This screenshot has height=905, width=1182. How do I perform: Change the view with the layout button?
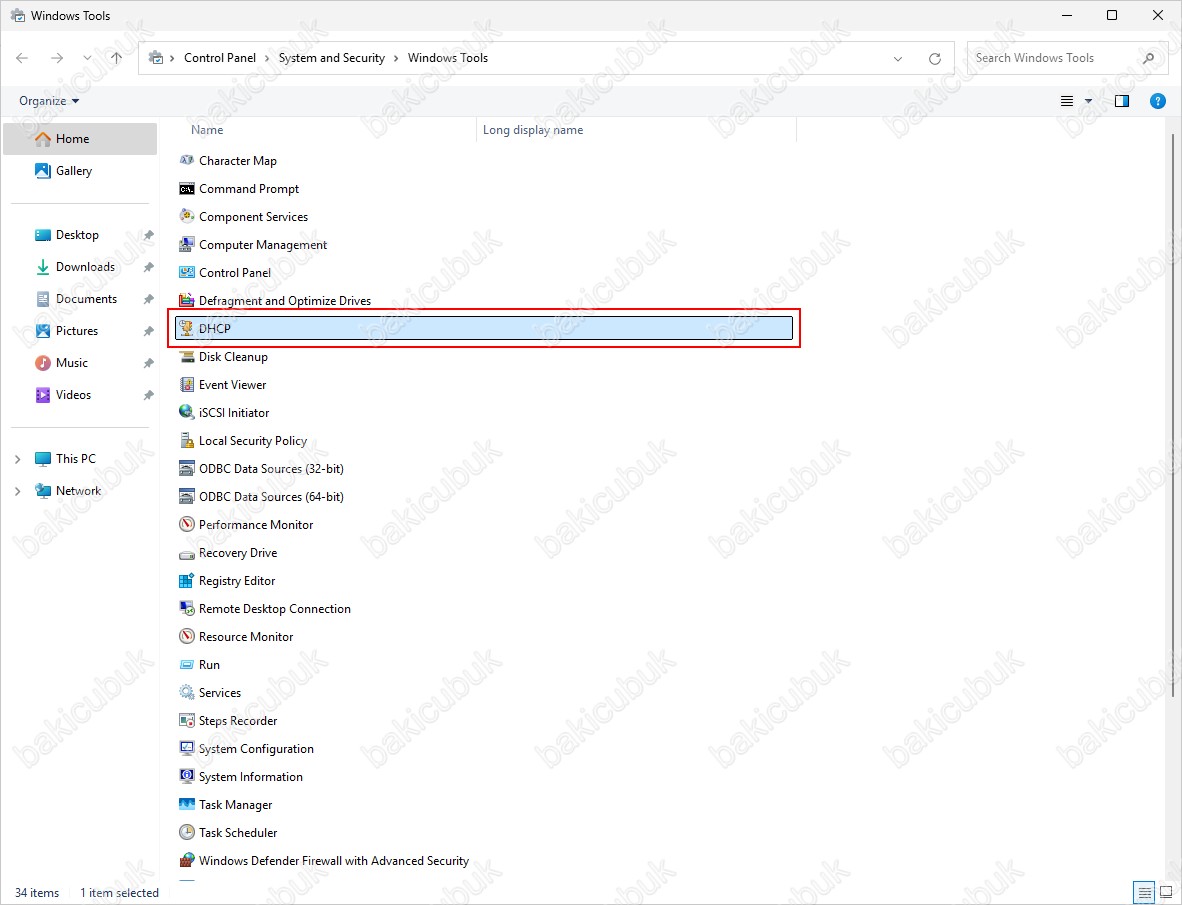1067,101
